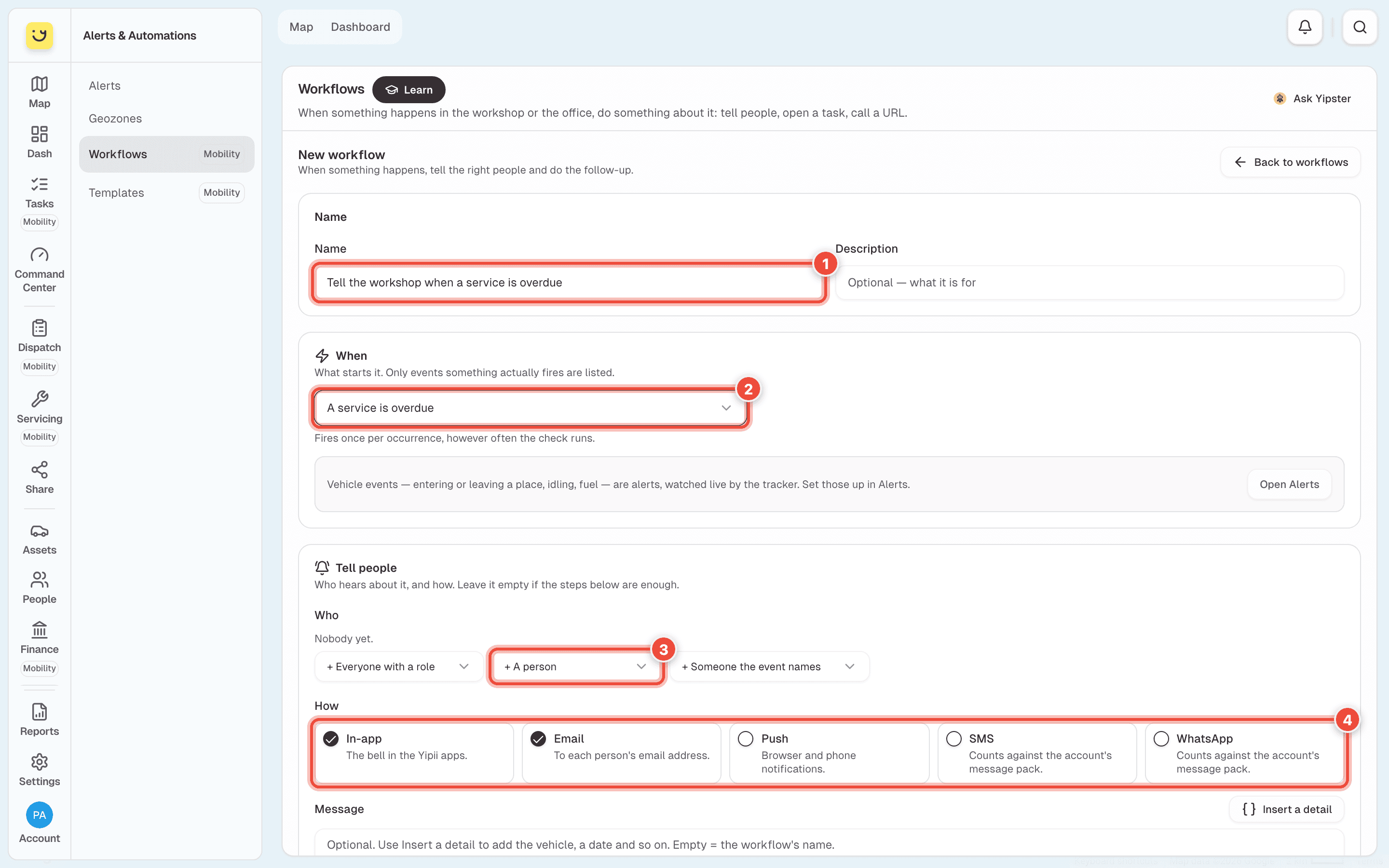
Task: Select Geozones in the submenu
Action: coord(166,118)
